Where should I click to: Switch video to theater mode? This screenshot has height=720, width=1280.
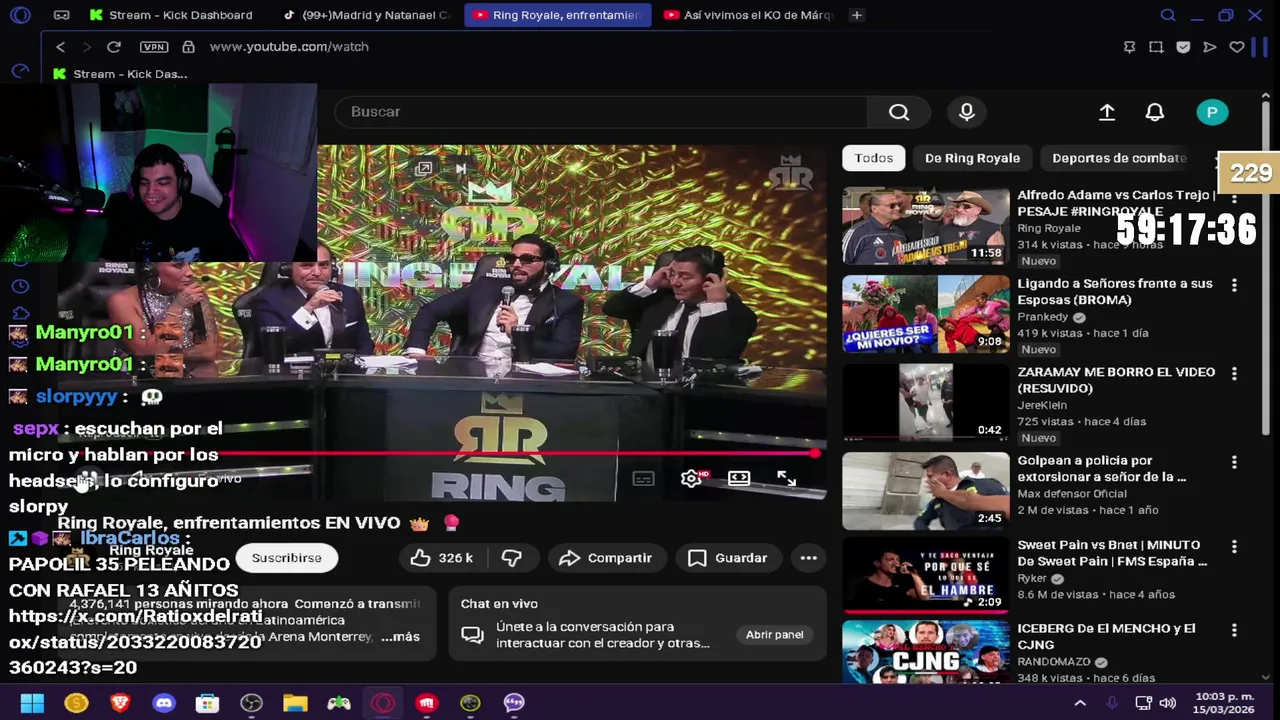click(x=739, y=479)
